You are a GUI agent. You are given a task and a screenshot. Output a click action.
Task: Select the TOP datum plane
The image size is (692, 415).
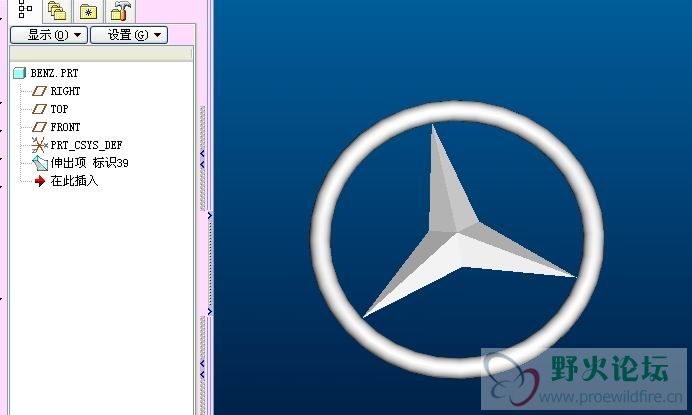point(59,109)
